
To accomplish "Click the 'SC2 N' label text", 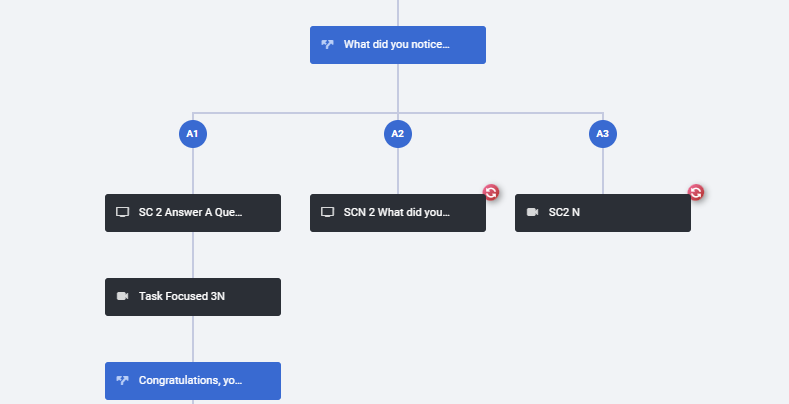I will point(564,212).
